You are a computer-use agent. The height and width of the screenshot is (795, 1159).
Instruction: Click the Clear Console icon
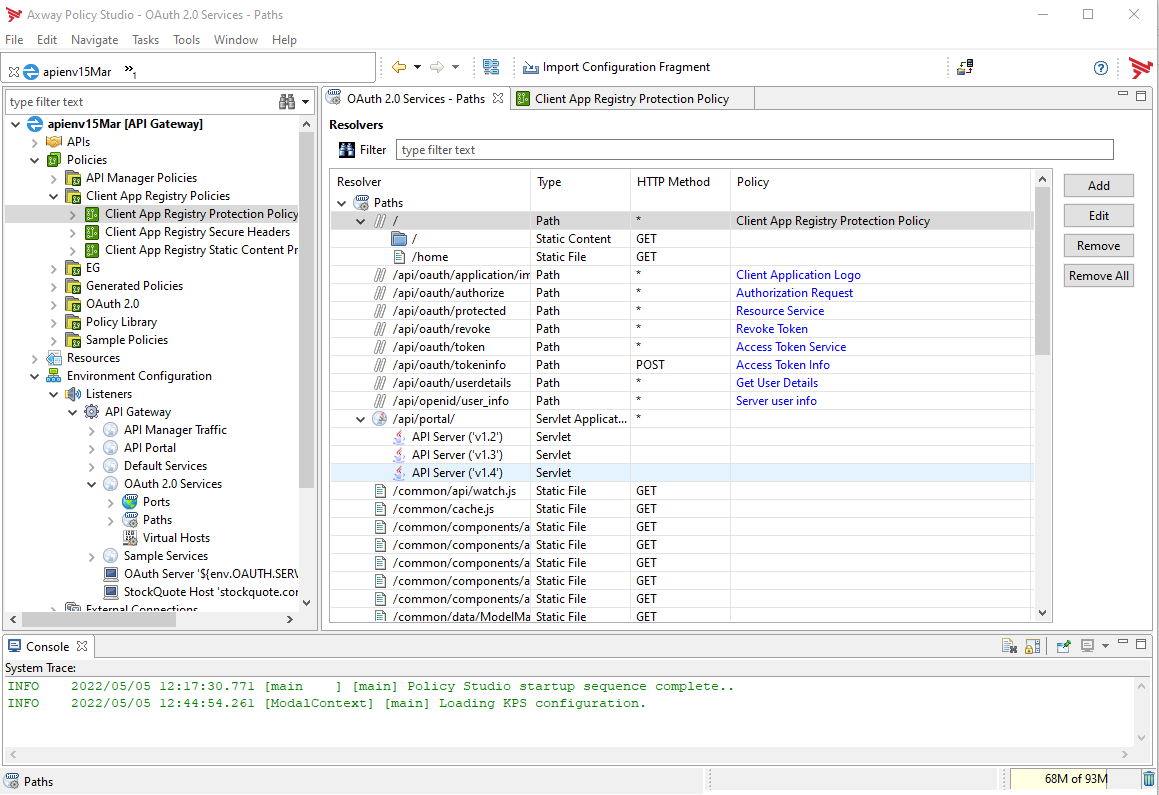pos(1010,647)
